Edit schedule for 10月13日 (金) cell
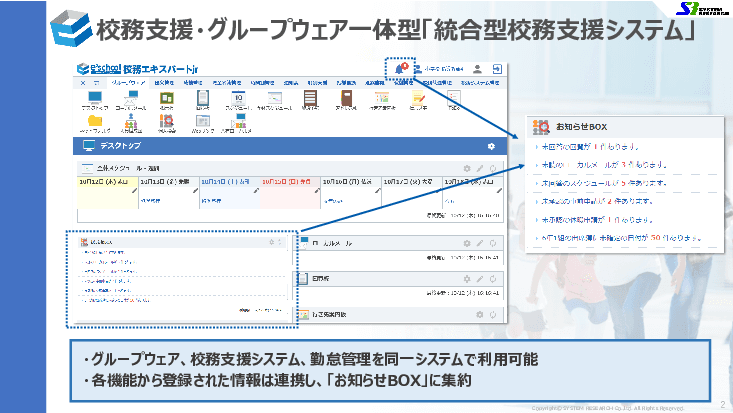 tap(195, 191)
